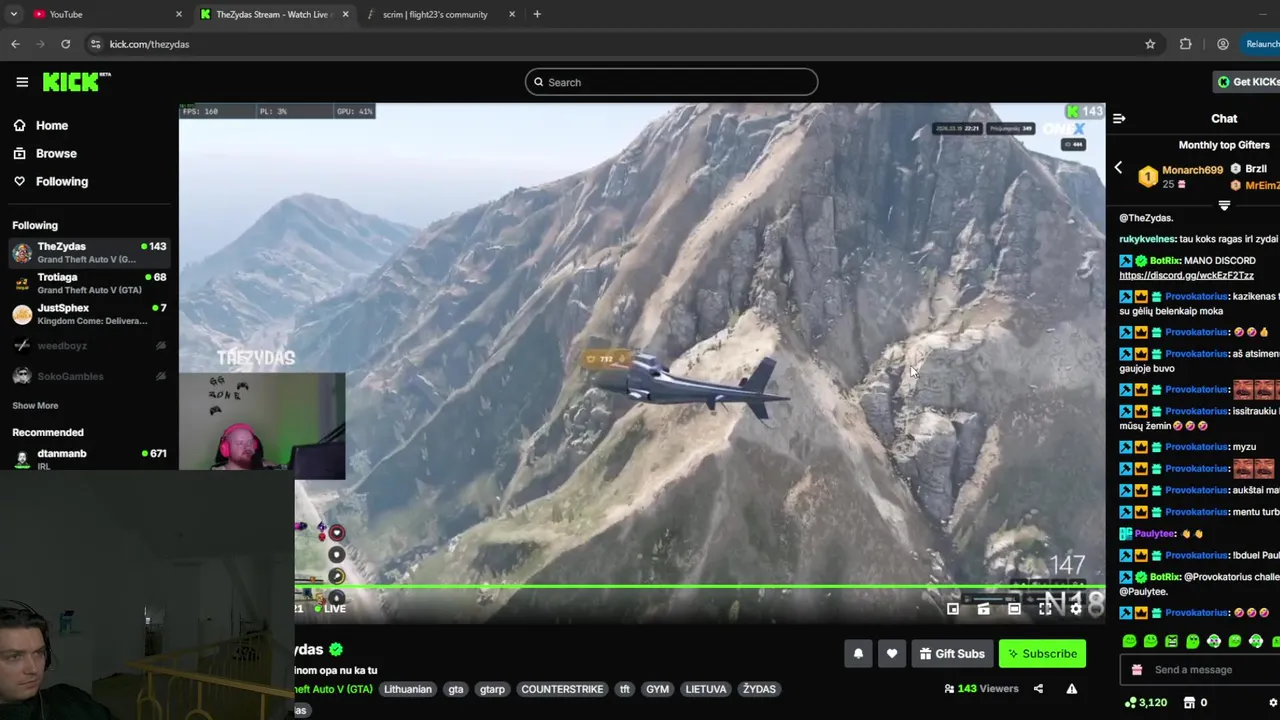
Task: Go to previous top gifters page
Action: click(x=1118, y=168)
